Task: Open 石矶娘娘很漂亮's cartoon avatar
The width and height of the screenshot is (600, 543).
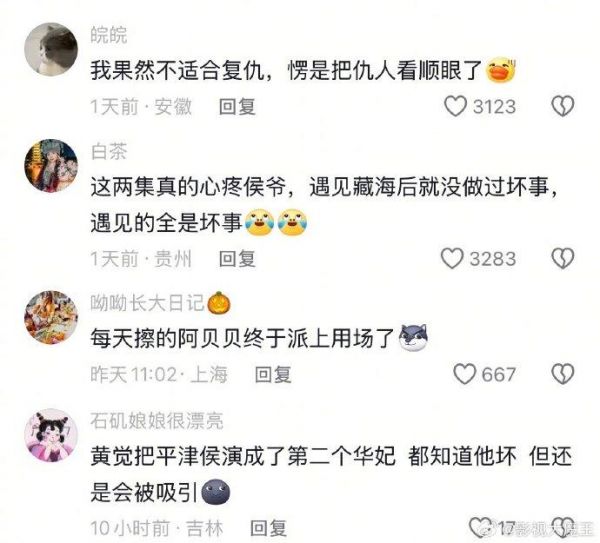Action: click(x=51, y=435)
